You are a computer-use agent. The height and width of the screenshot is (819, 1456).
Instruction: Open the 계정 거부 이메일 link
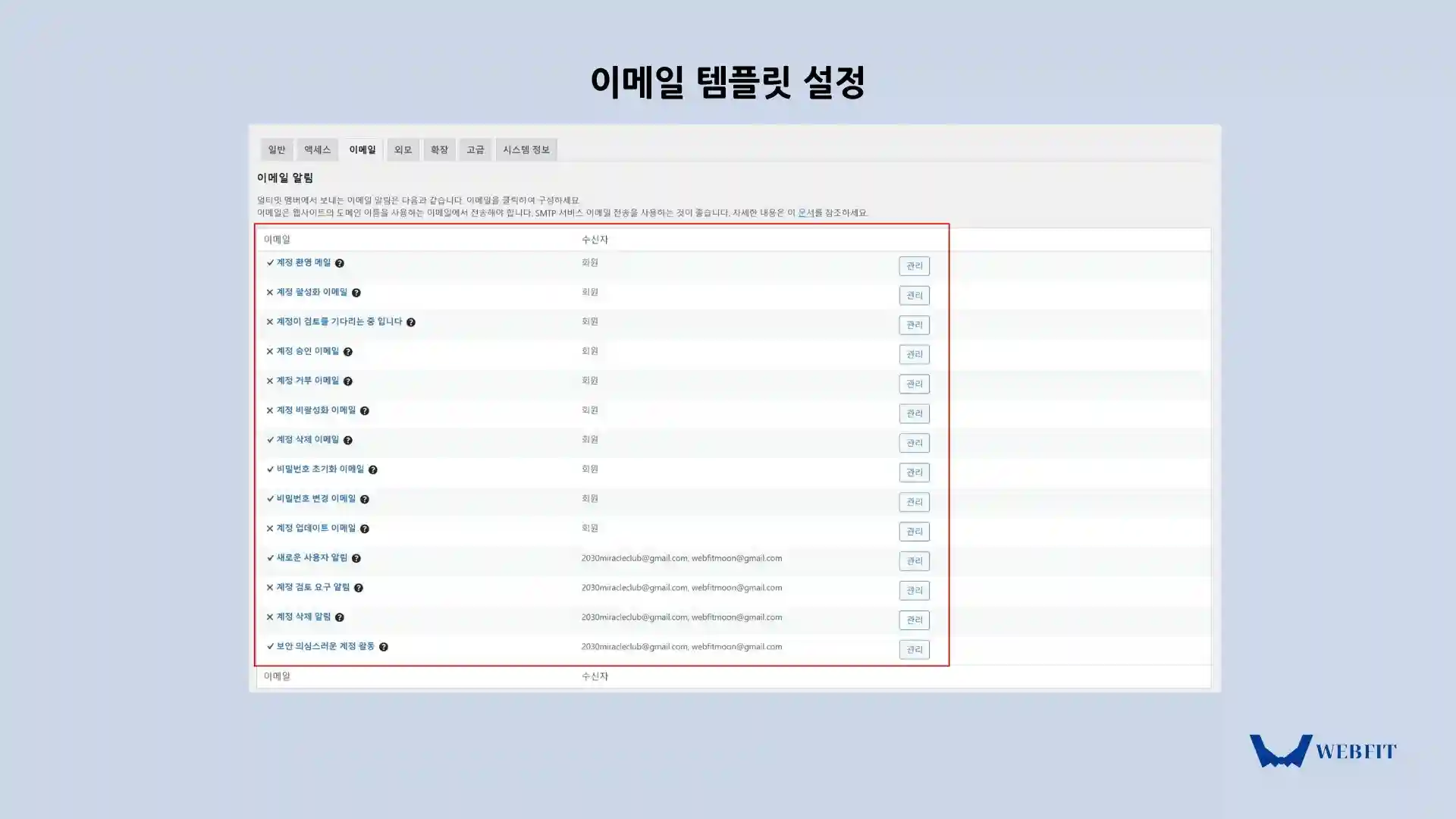tap(308, 381)
